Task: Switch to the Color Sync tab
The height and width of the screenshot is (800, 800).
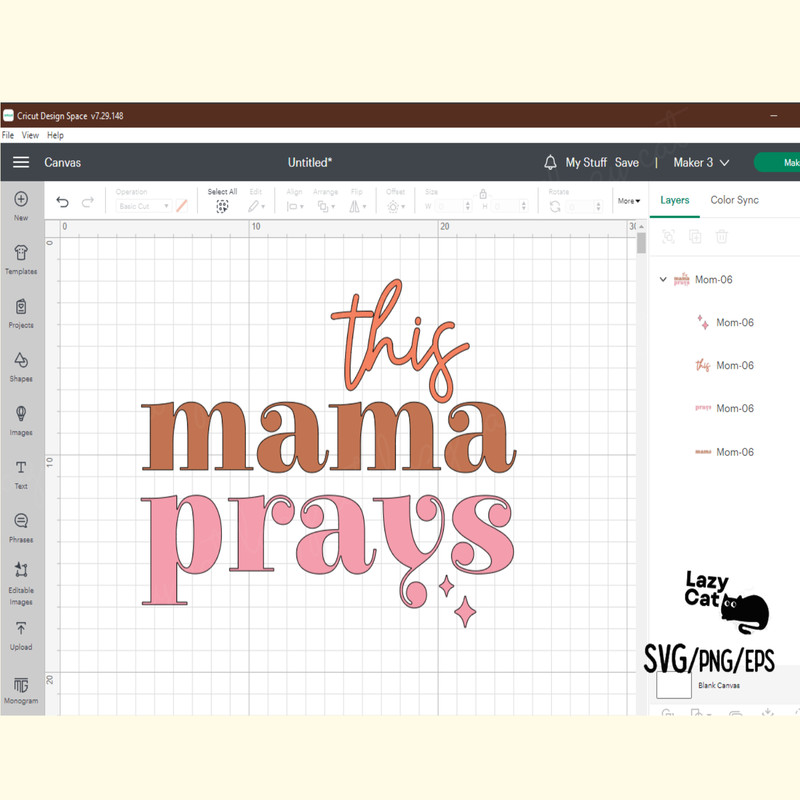Action: [734, 200]
